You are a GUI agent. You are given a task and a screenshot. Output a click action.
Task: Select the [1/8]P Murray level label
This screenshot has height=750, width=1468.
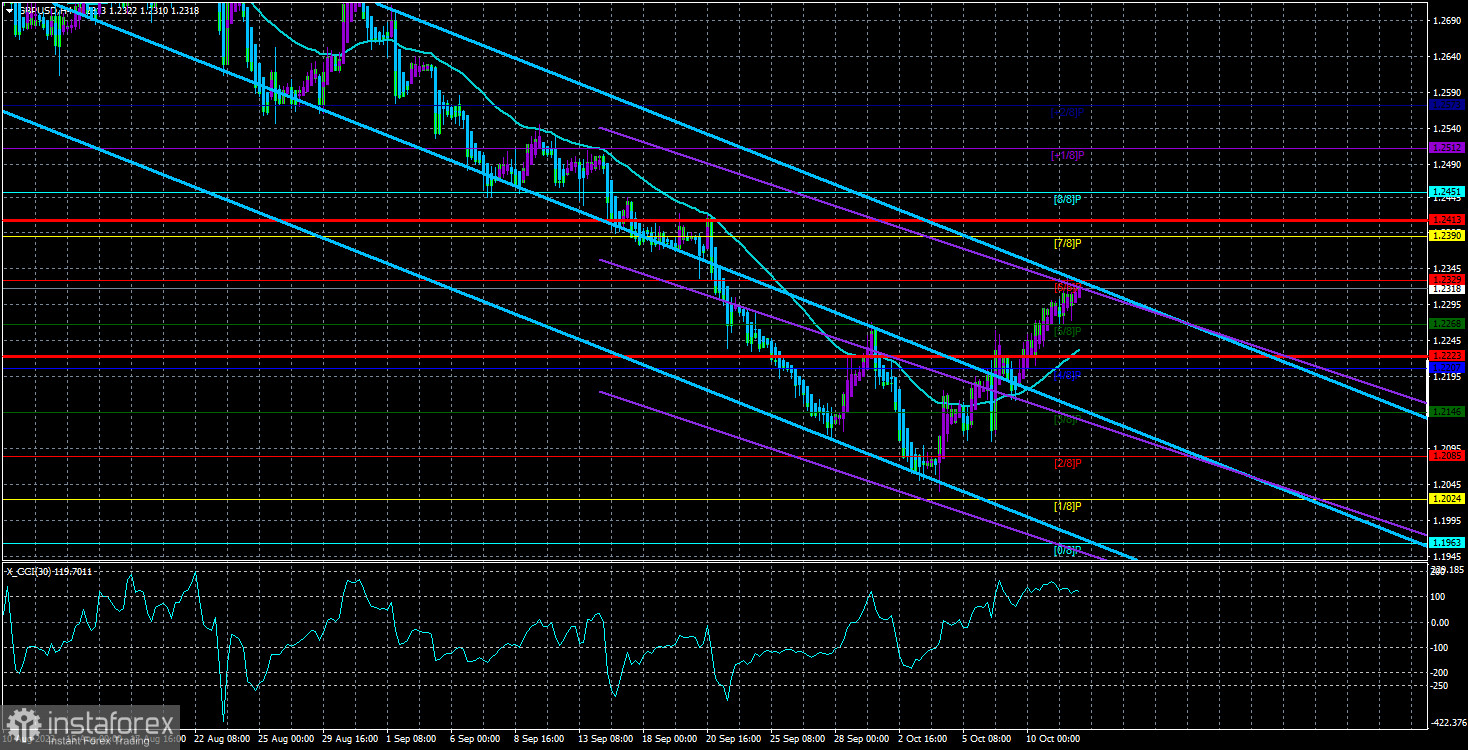1068,506
